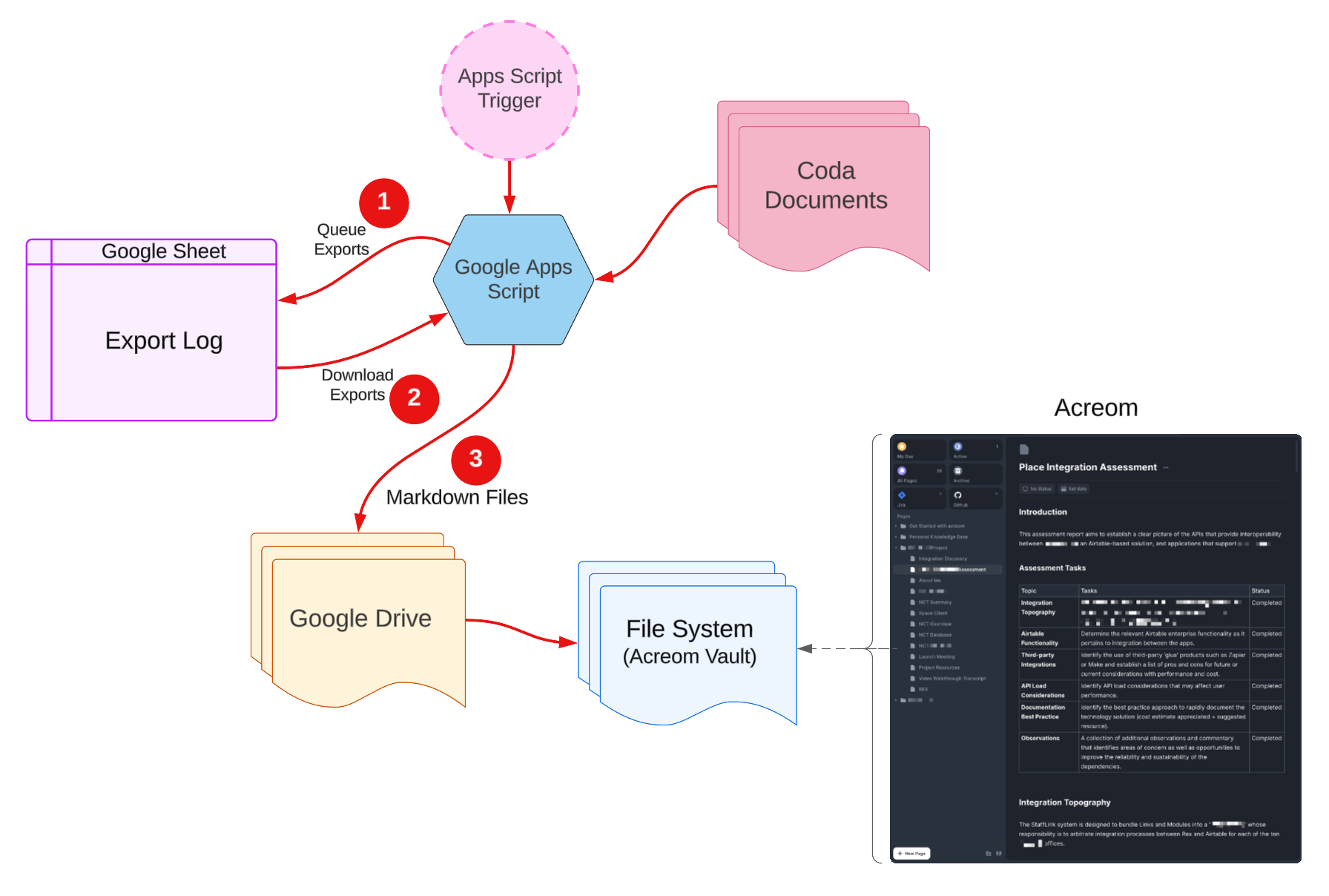Select the highlighted Assessment page

pyautogui.click(x=949, y=570)
